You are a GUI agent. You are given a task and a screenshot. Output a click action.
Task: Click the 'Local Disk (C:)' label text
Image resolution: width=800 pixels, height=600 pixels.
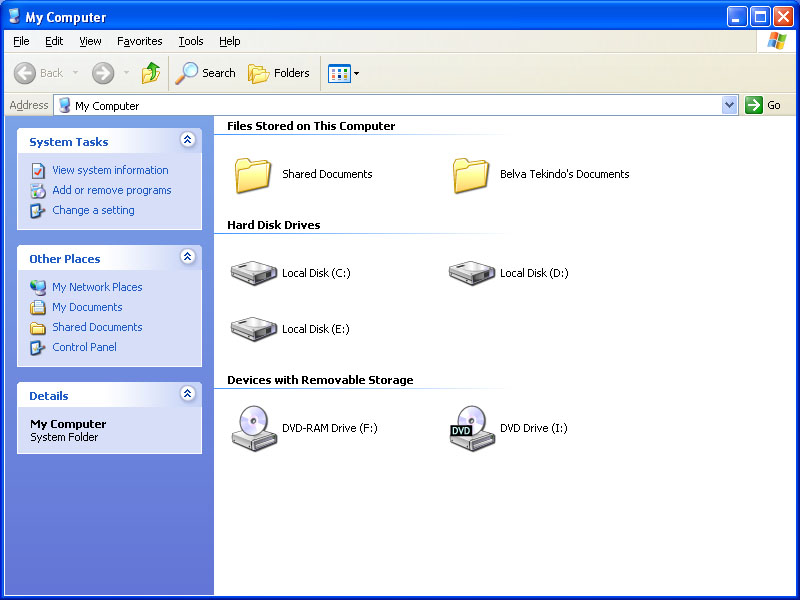click(x=316, y=273)
